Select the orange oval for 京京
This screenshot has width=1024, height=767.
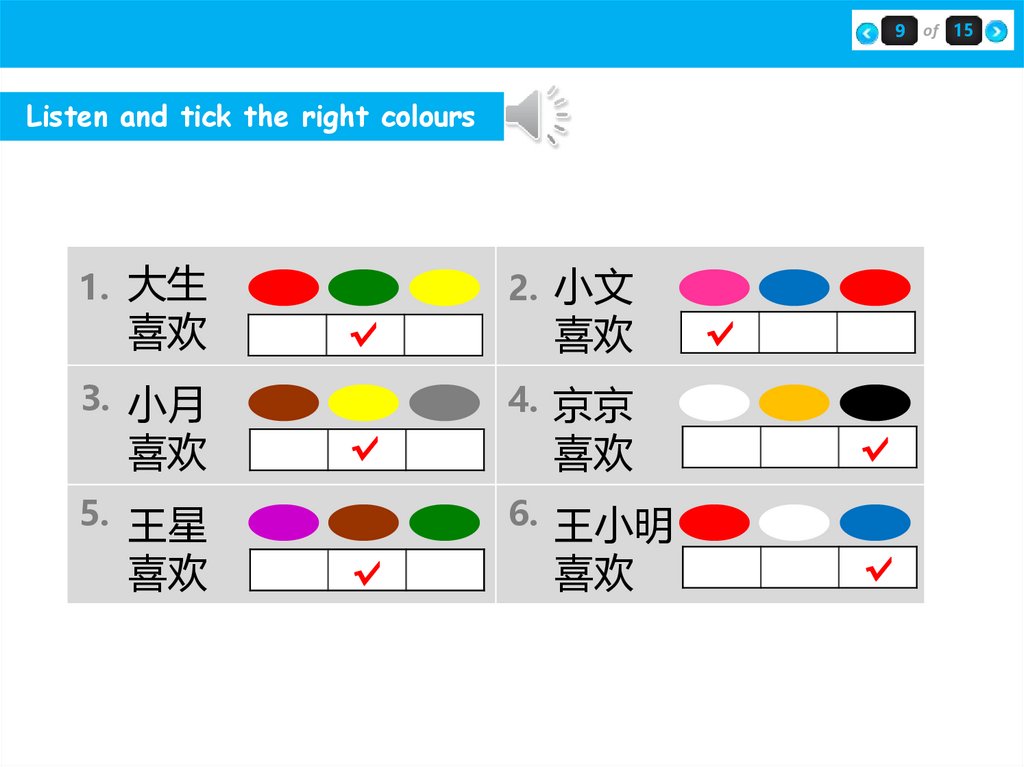pyautogui.click(x=794, y=403)
